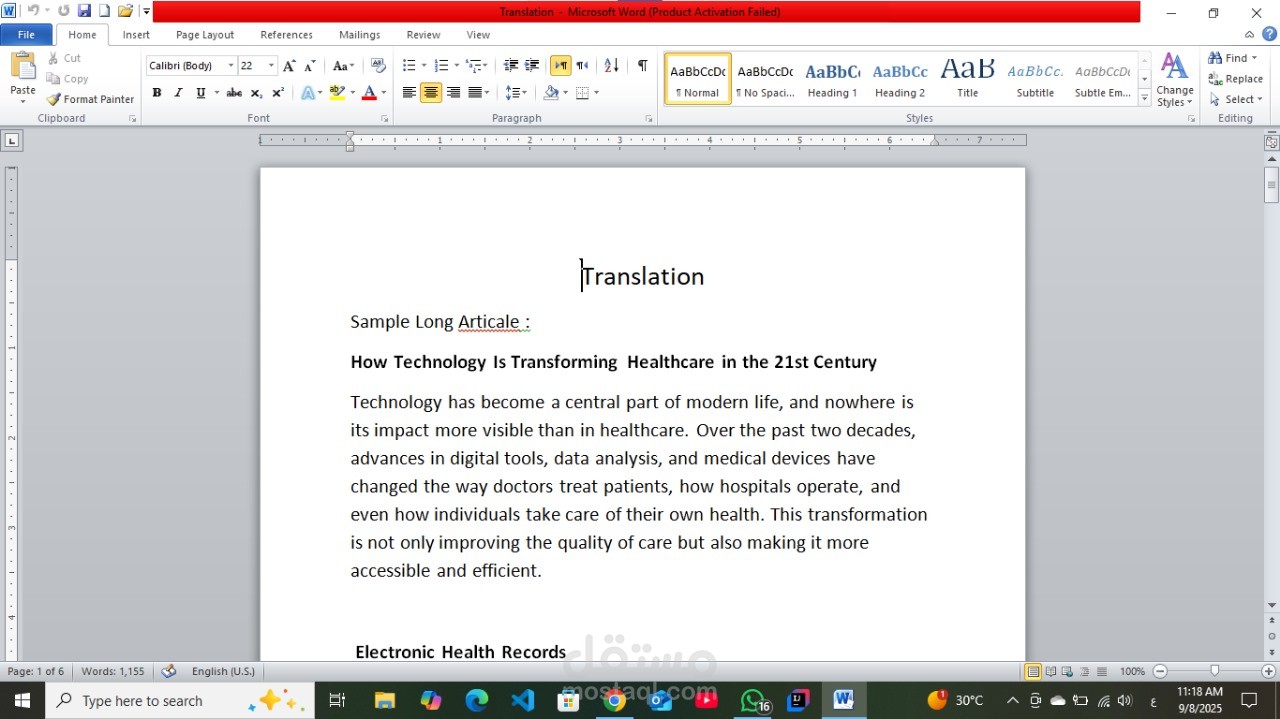This screenshot has width=1280, height=719.
Task: Toggle left-to-right text direction
Action: 560,65
